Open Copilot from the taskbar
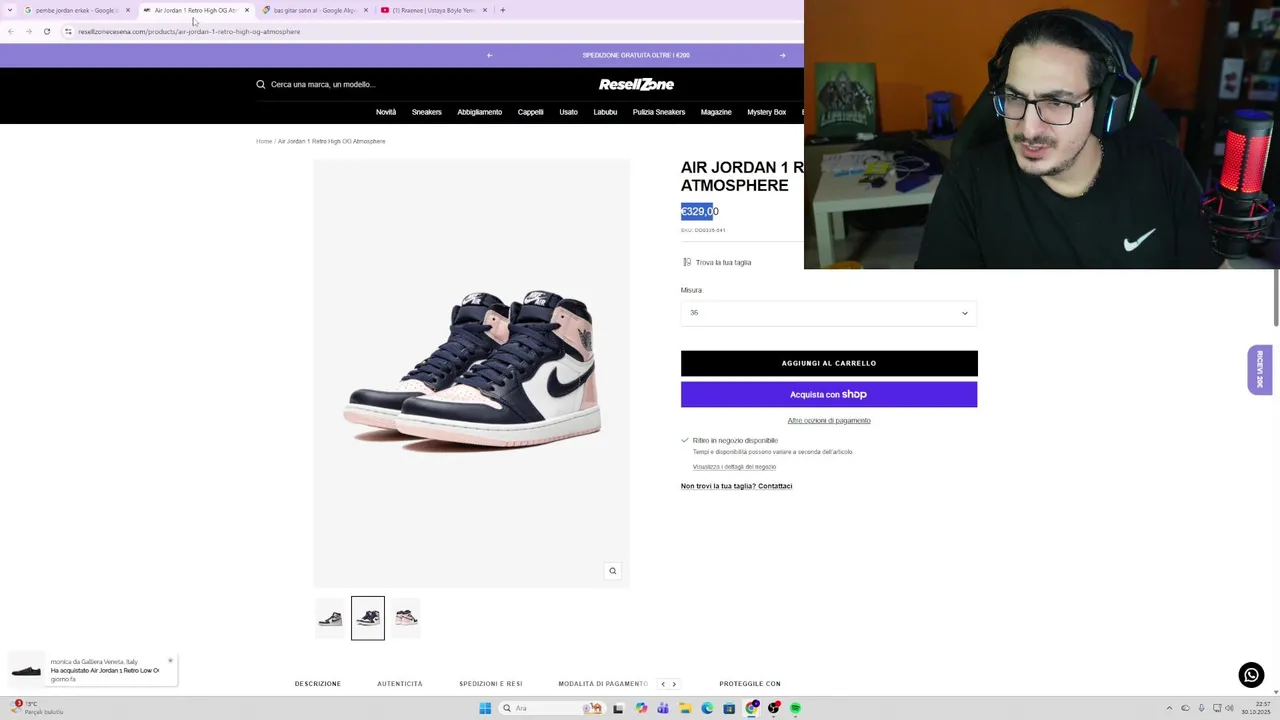 641,708
